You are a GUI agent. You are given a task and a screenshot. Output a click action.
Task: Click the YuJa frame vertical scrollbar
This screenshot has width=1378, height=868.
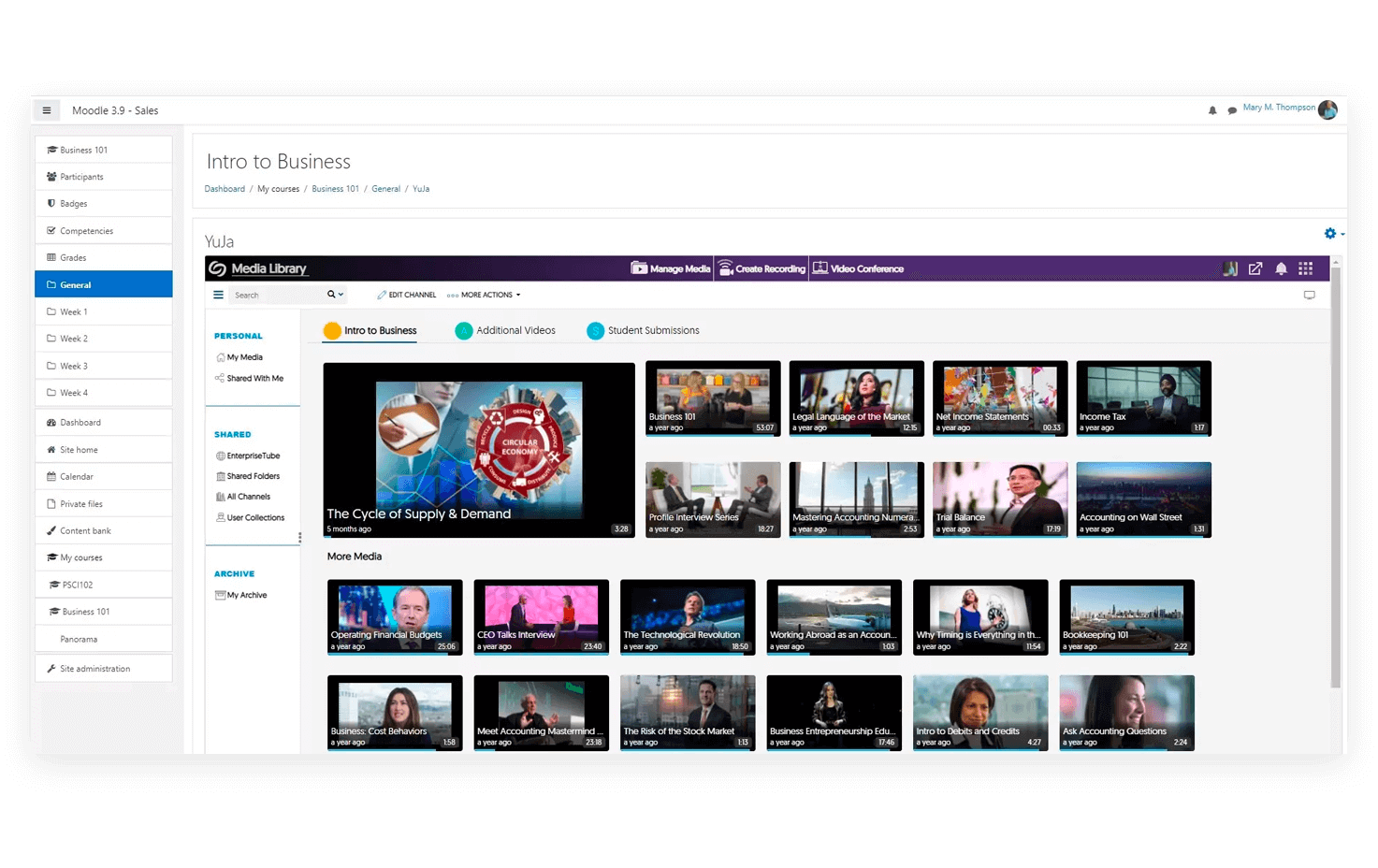(x=1336, y=477)
